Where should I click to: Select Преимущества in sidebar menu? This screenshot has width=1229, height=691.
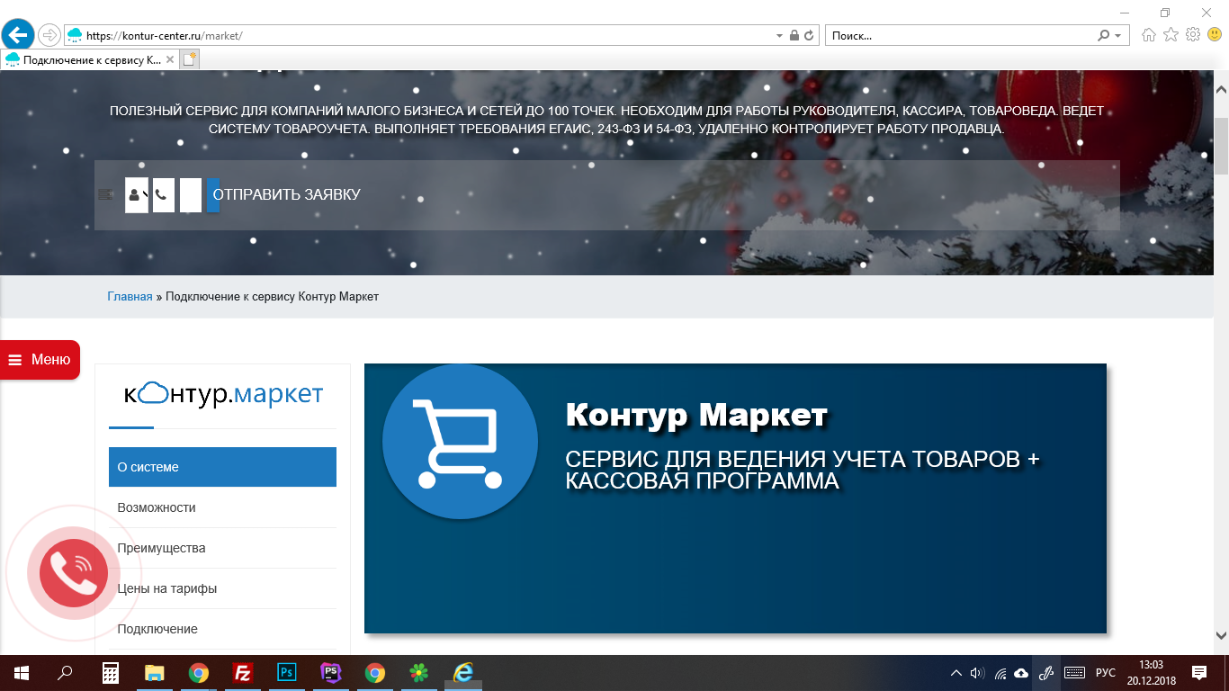222,548
